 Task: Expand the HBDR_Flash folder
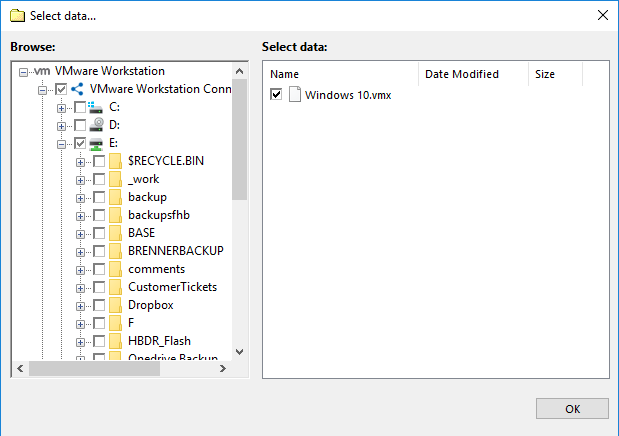80,342
